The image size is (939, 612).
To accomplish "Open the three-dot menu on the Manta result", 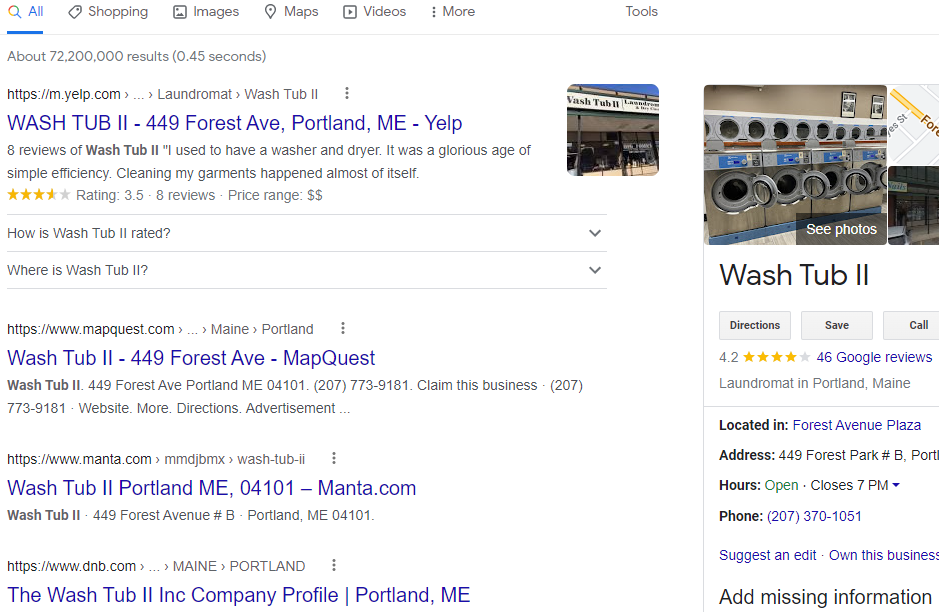I will pyautogui.click(x=333, y=458).
